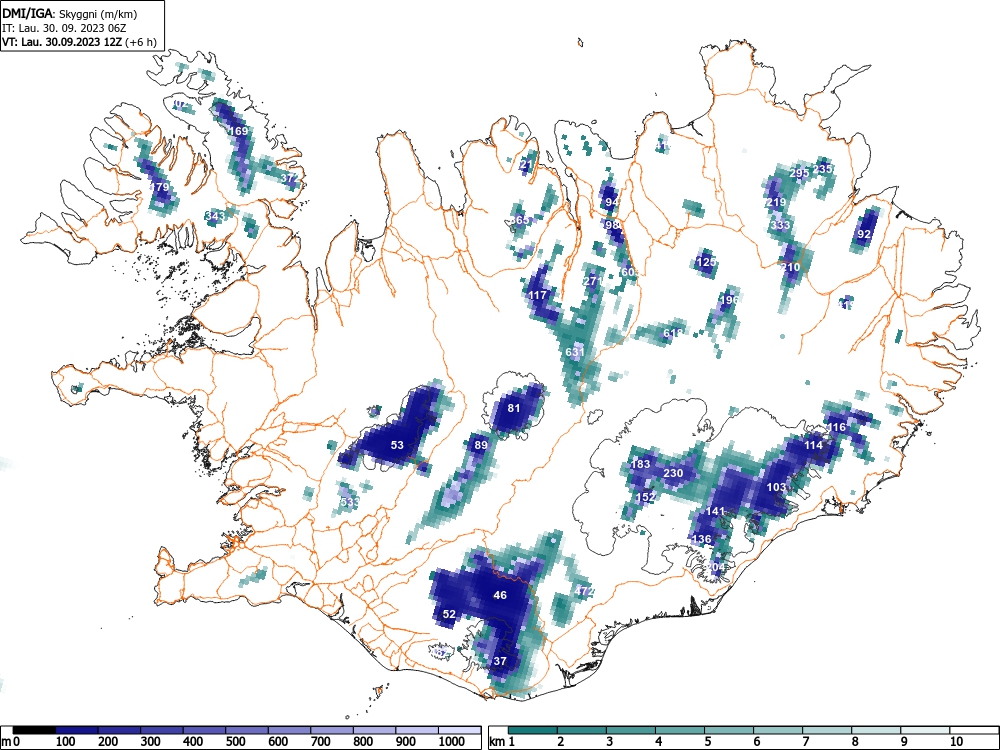Click the '117' visibility value on the map
Viewport: 1000px width, 750px height.
click(x=538, y=295)
